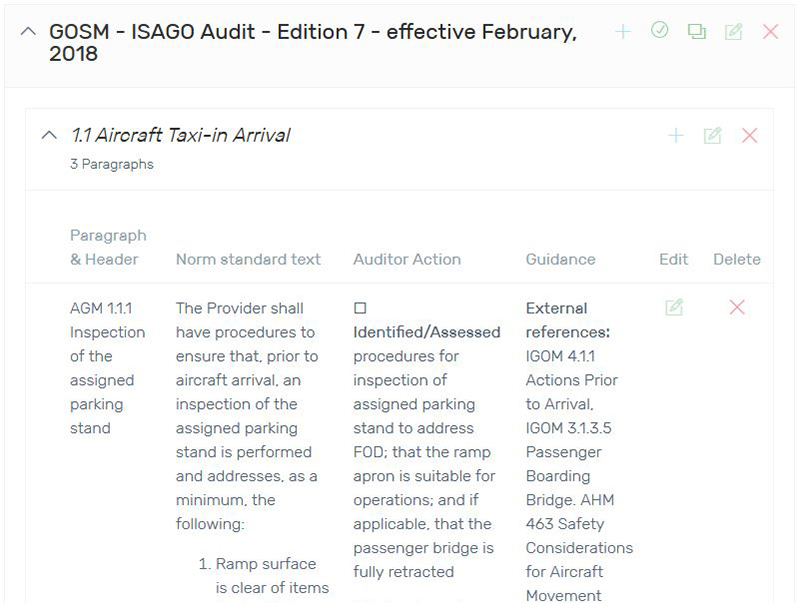Select the 1.1 Aircraft Taxi-in Arrival title

181,135
